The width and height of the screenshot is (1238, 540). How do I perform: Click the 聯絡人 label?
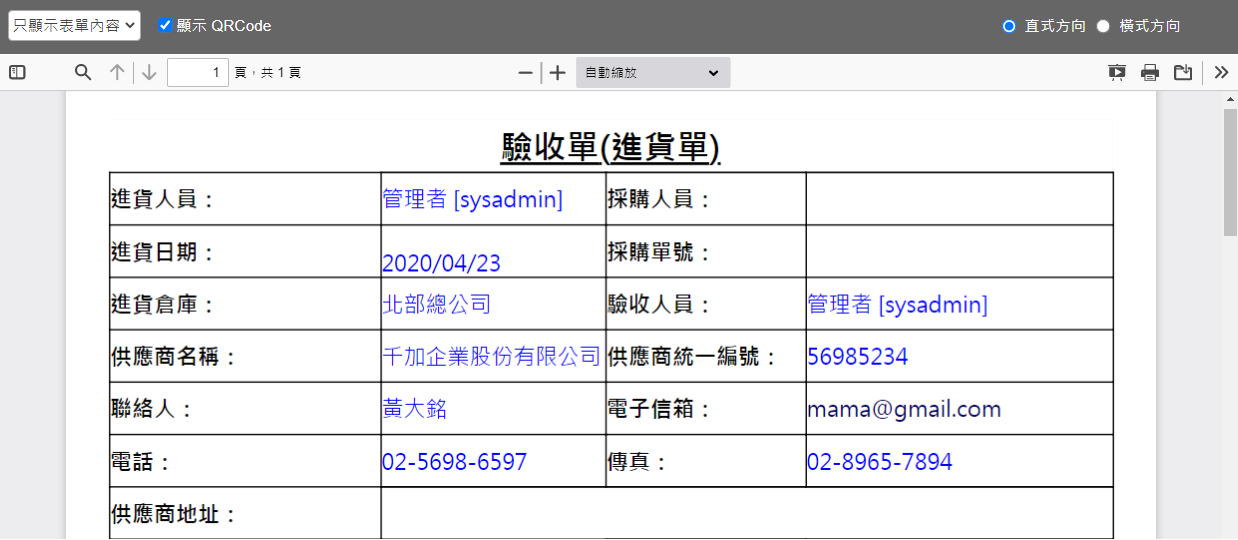[152, 409]
